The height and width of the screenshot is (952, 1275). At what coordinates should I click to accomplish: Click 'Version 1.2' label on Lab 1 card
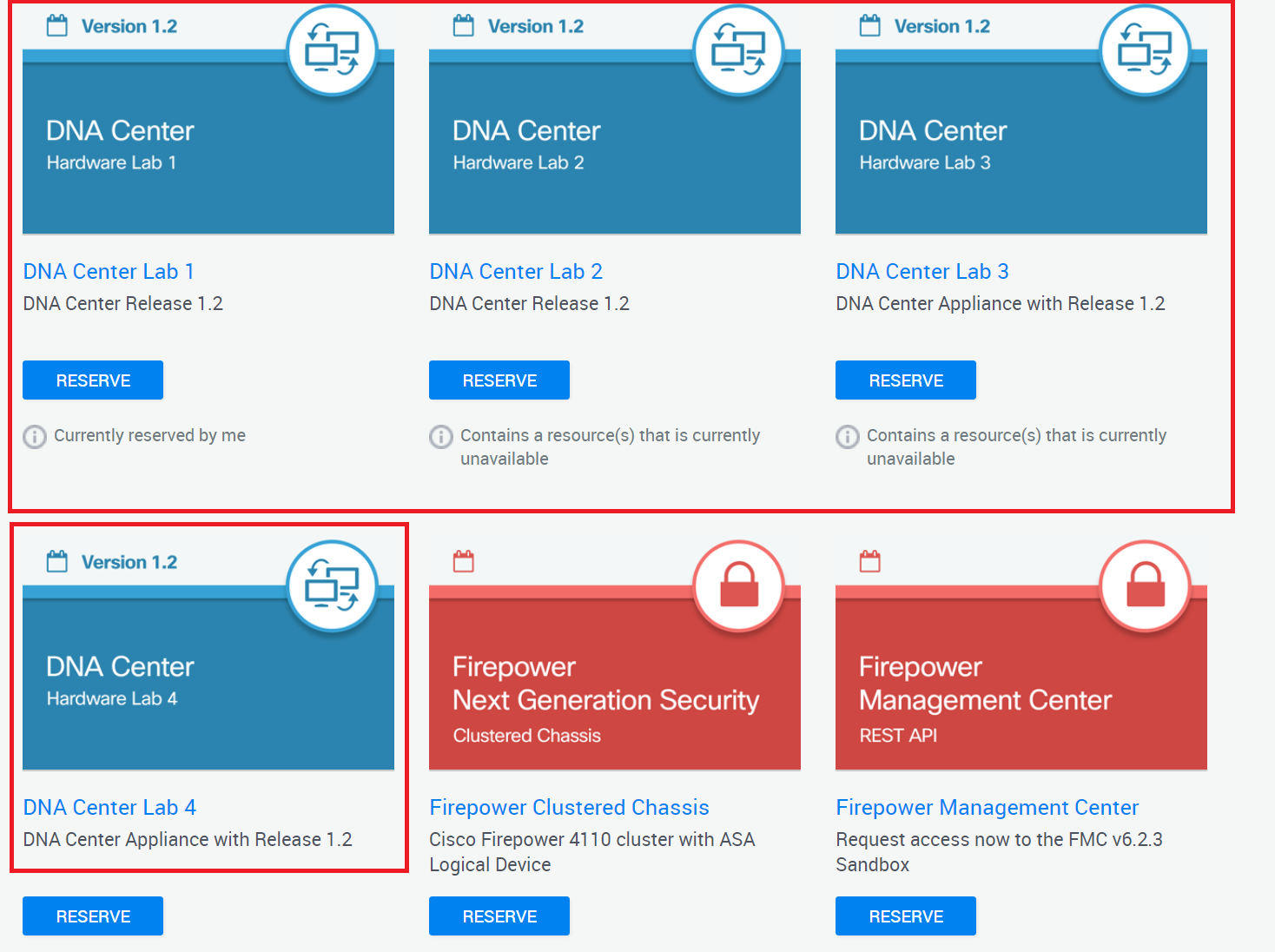(x=129, y=26)
